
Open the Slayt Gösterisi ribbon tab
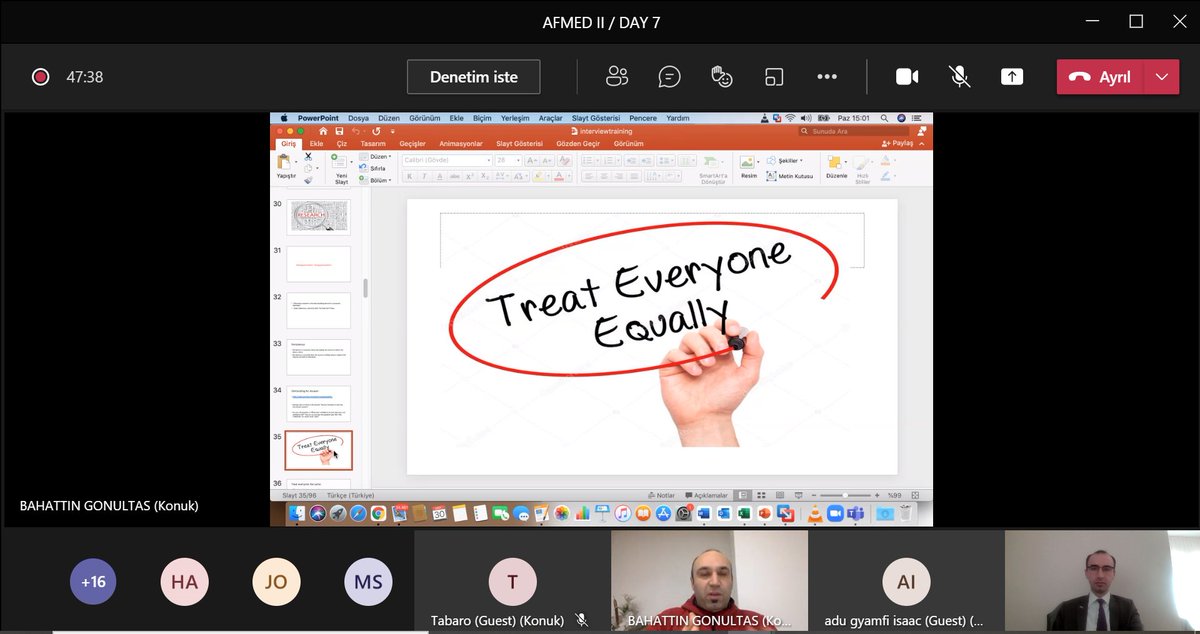tap(519, 144)
